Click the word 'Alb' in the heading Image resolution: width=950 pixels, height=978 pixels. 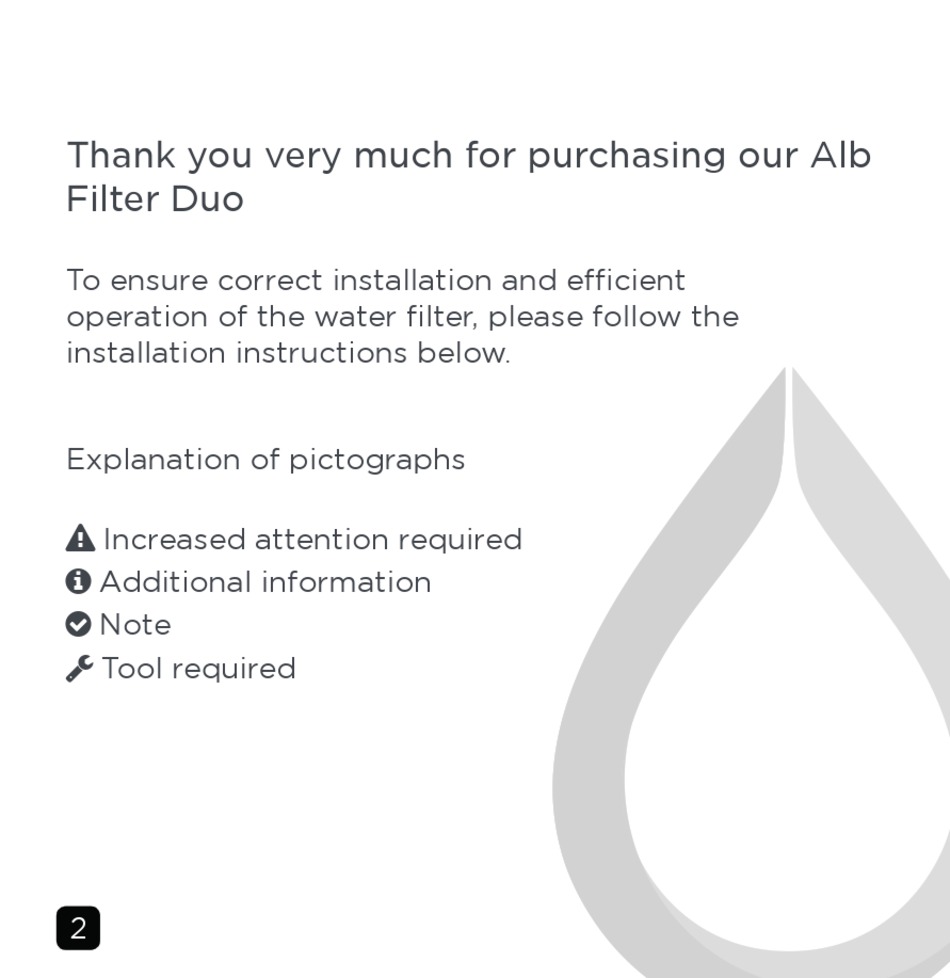(840, 155)
